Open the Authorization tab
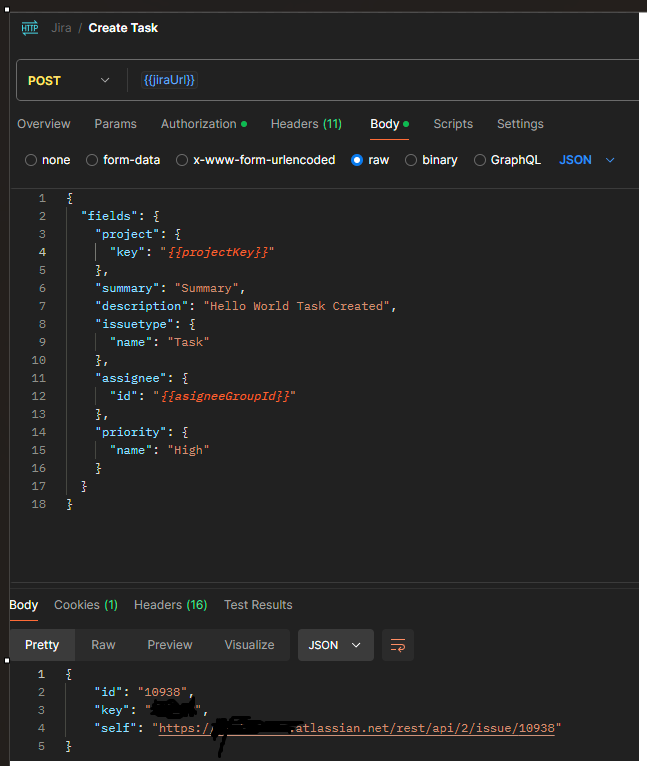This screenshot has height=766, width=647. [204, 124]
